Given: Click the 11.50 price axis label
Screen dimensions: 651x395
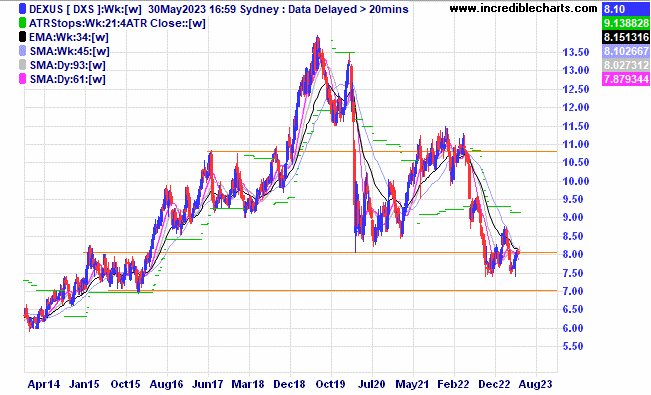Looking at the screenshot, I should coord(576,126).
